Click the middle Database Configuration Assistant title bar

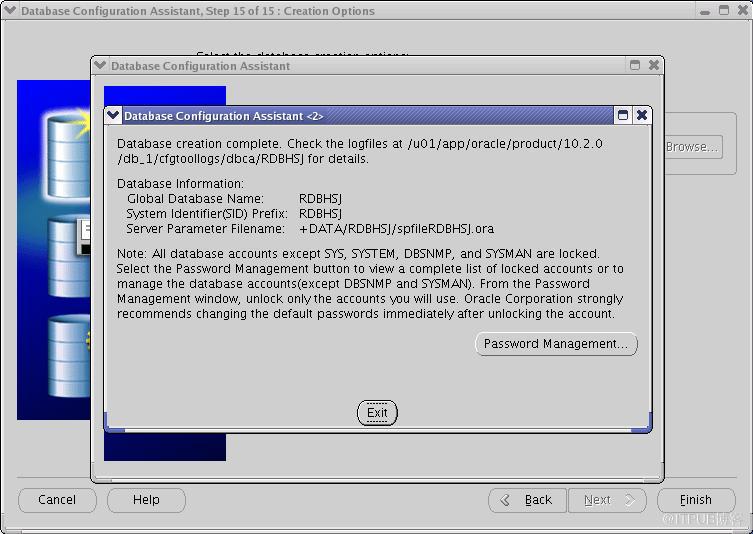pos(367,66)
